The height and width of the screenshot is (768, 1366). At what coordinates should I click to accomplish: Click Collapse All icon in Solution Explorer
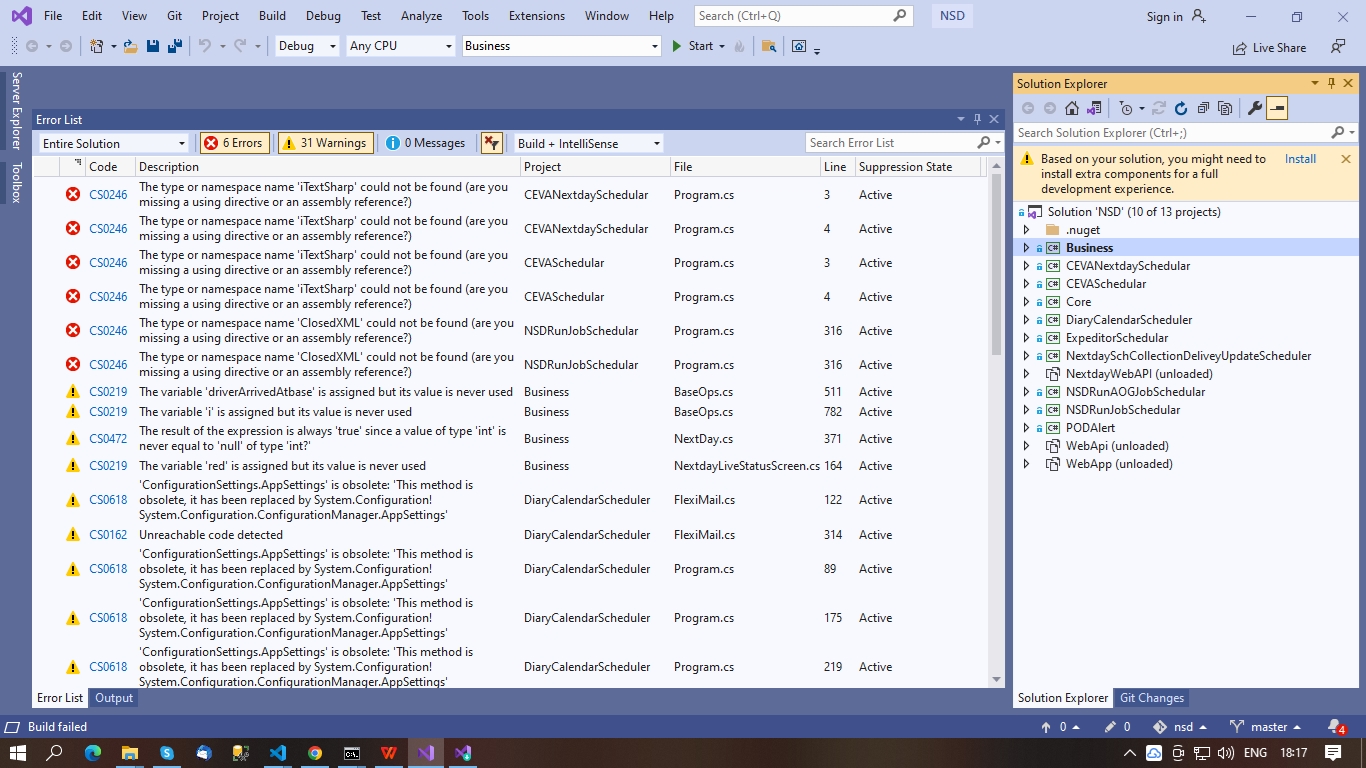point(1203,108)
